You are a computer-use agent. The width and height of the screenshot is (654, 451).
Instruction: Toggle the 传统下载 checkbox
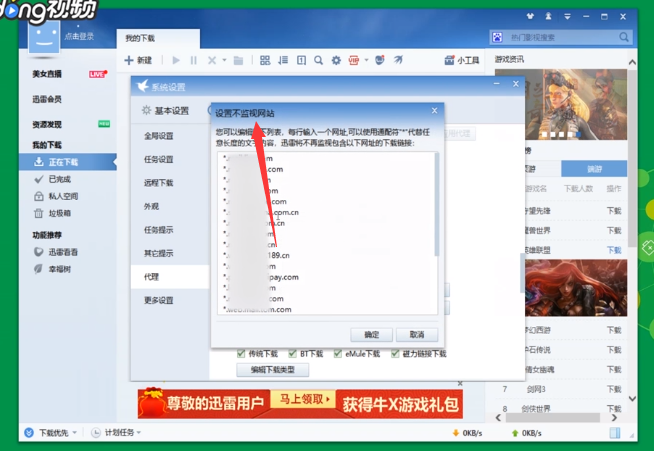pos(241,354)
